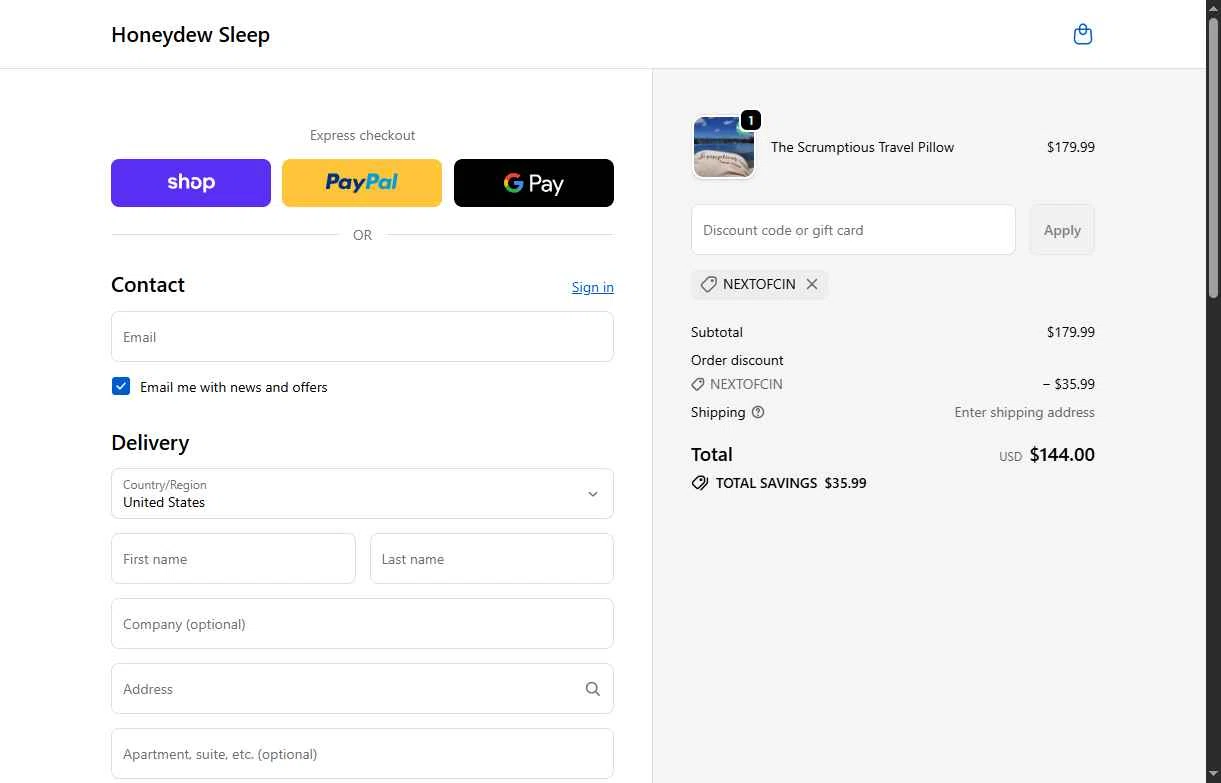1221x783 pixels.
Task: Focus the Email input field
Action: (362, 337)
